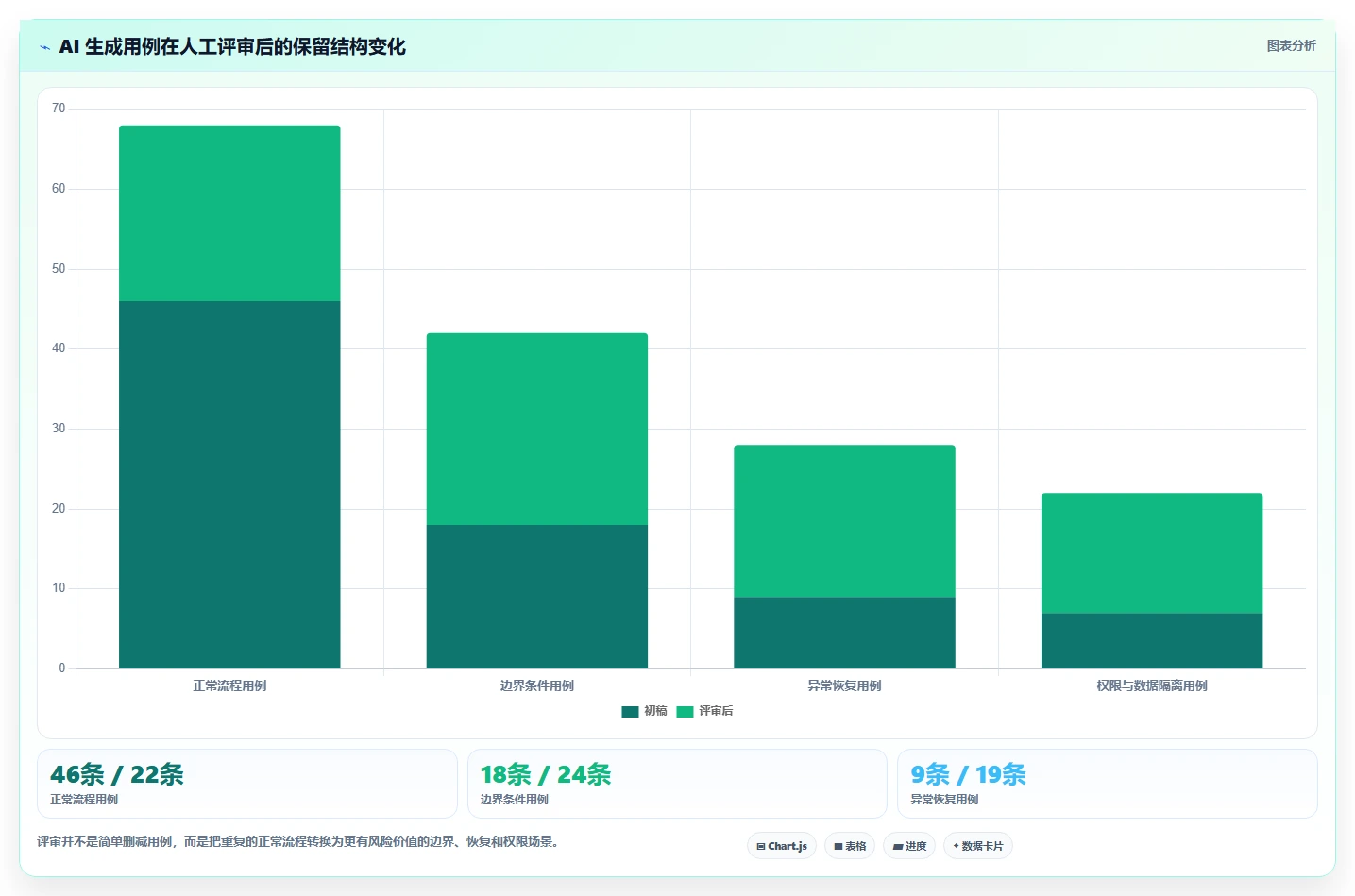Viewport: 1355px width, 896px height.
Task: Click the 边界条件用例 x-axis label
Action: point(537,685)
